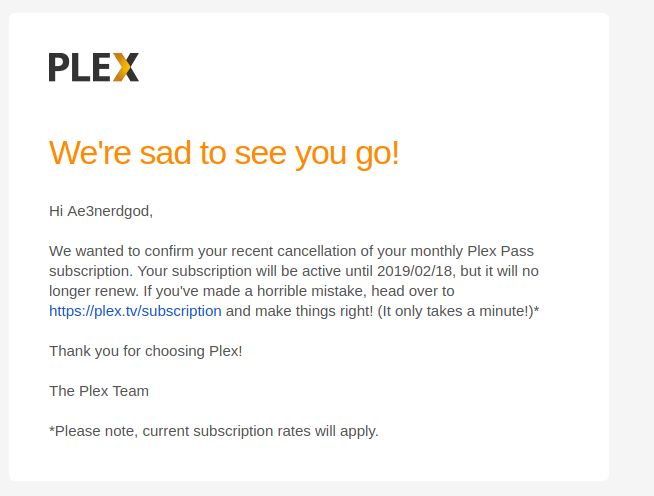The image size is (654, 496).
Task: Open the plex.tv/subscription link
Action: click(x=135, y=311)
